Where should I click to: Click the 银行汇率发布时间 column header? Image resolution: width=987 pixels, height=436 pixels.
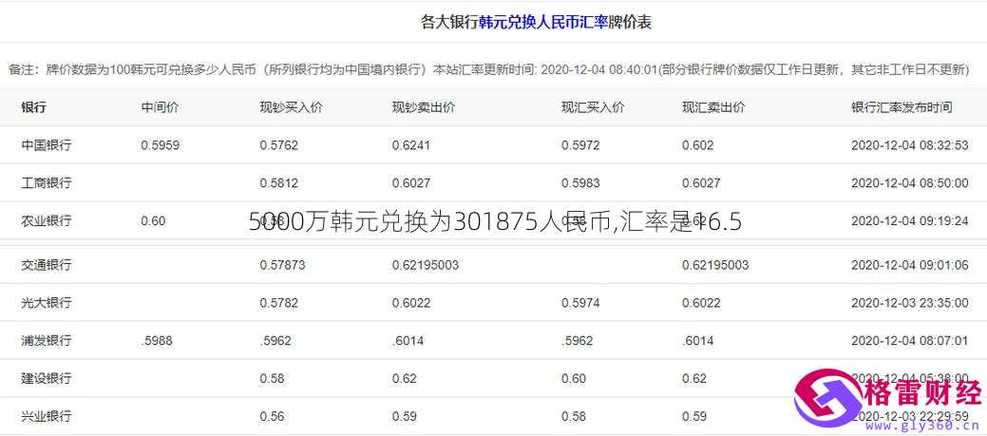tap(901, 108)
